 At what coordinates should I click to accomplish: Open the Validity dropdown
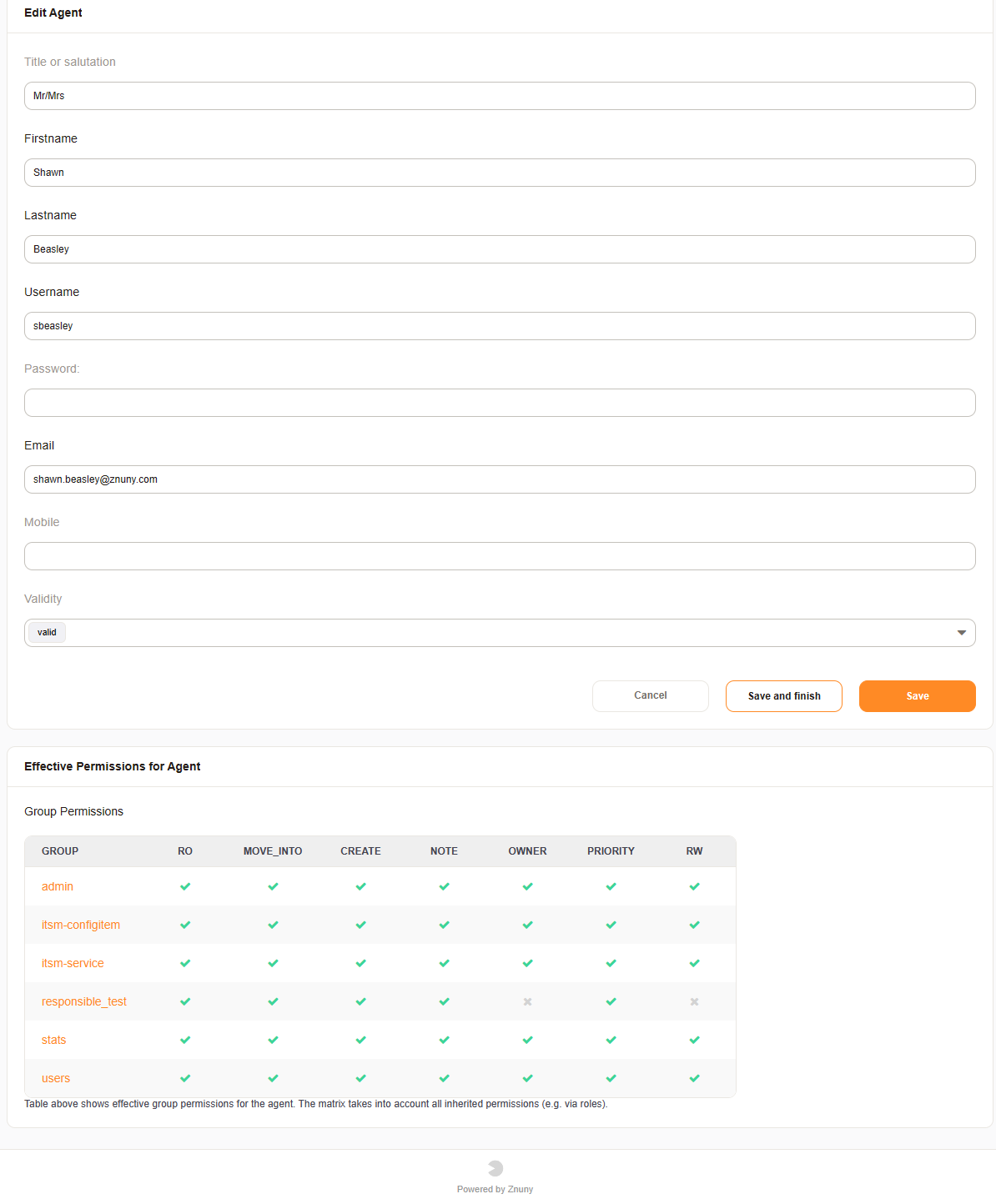pos(501,632)
